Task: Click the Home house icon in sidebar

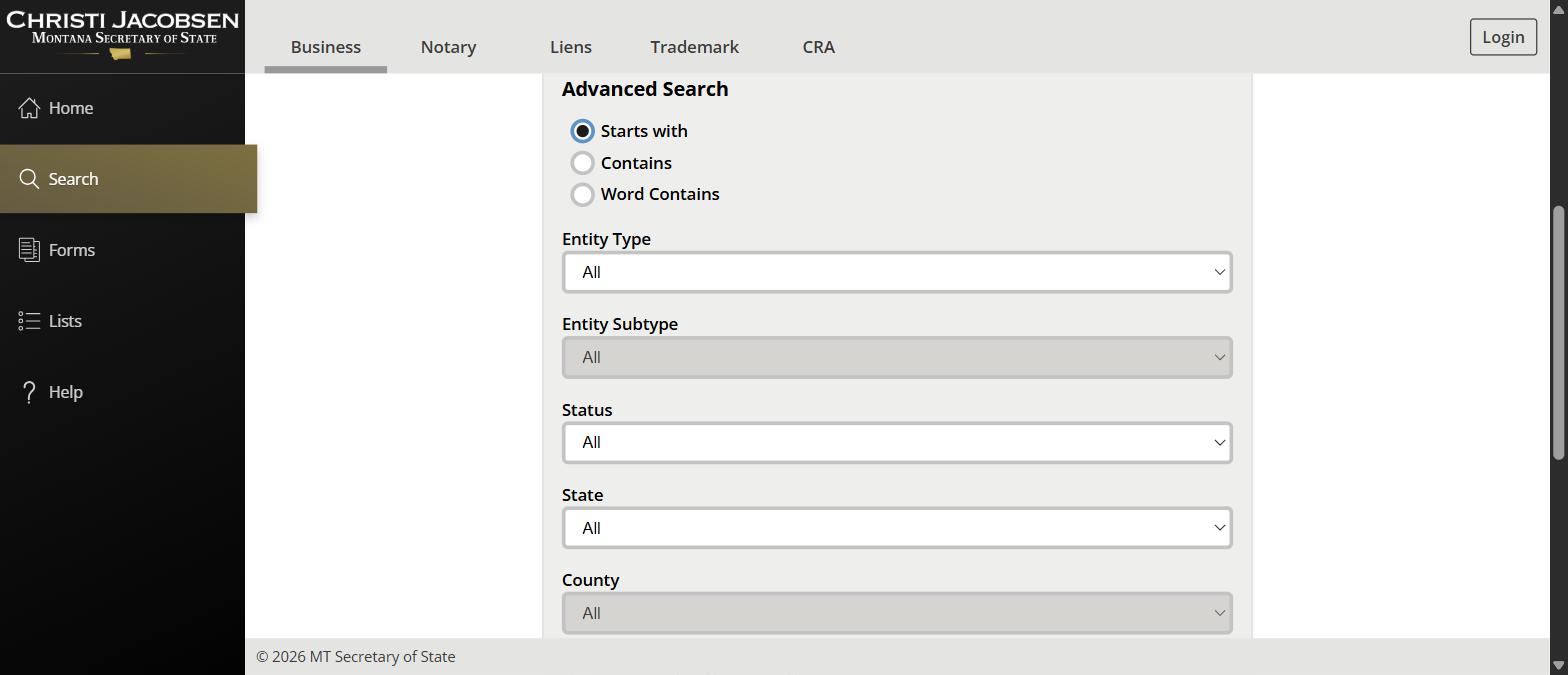Action: pos(29,108)
